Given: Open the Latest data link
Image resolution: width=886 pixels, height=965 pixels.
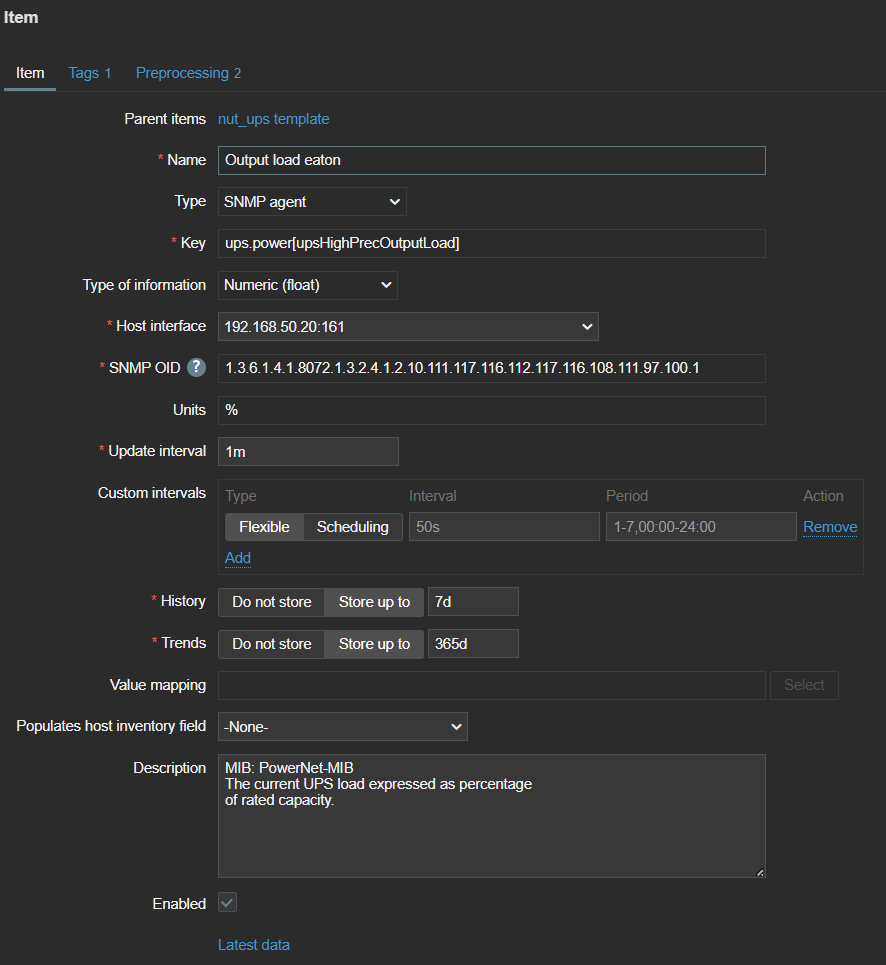Looking at the screenshot, I should [x=254, y=945].
